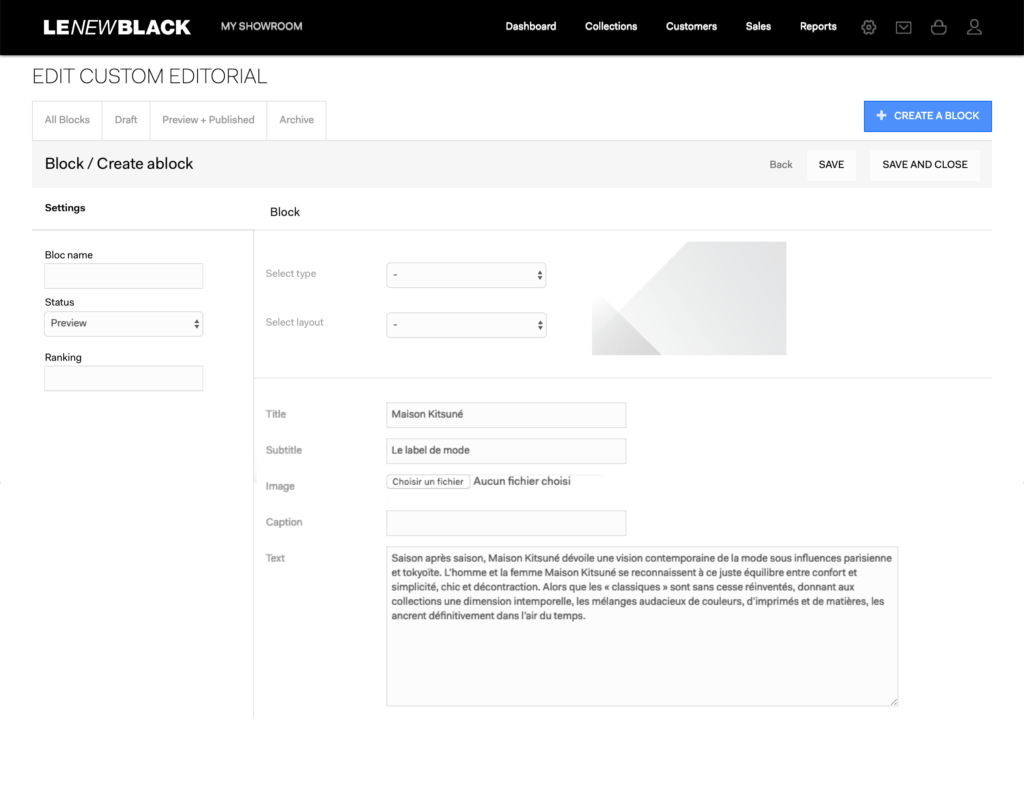Open Customers in the top menu

tap(691, 27)
